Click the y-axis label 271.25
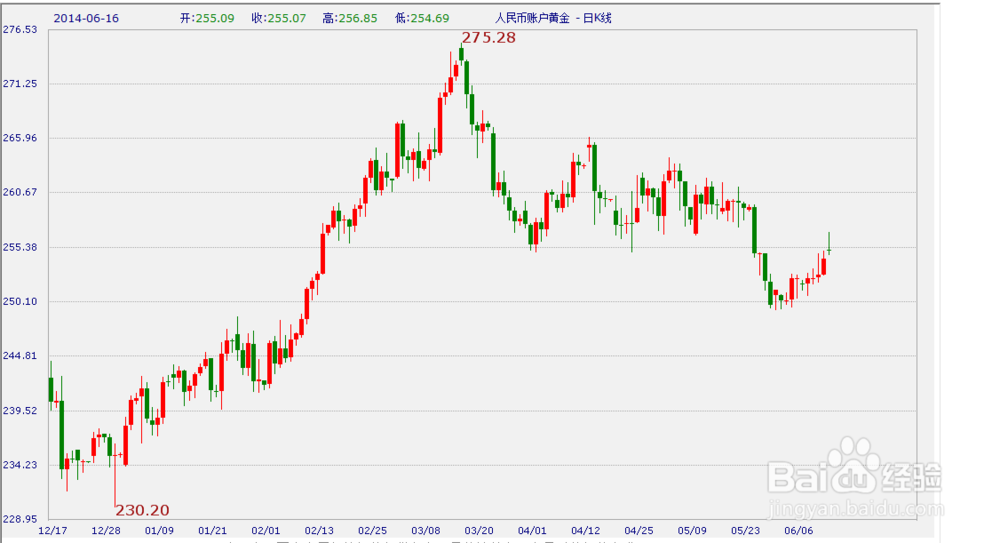Image resolution: width=1000 pixels, height=543 pixels. click(x=20, y=84)
